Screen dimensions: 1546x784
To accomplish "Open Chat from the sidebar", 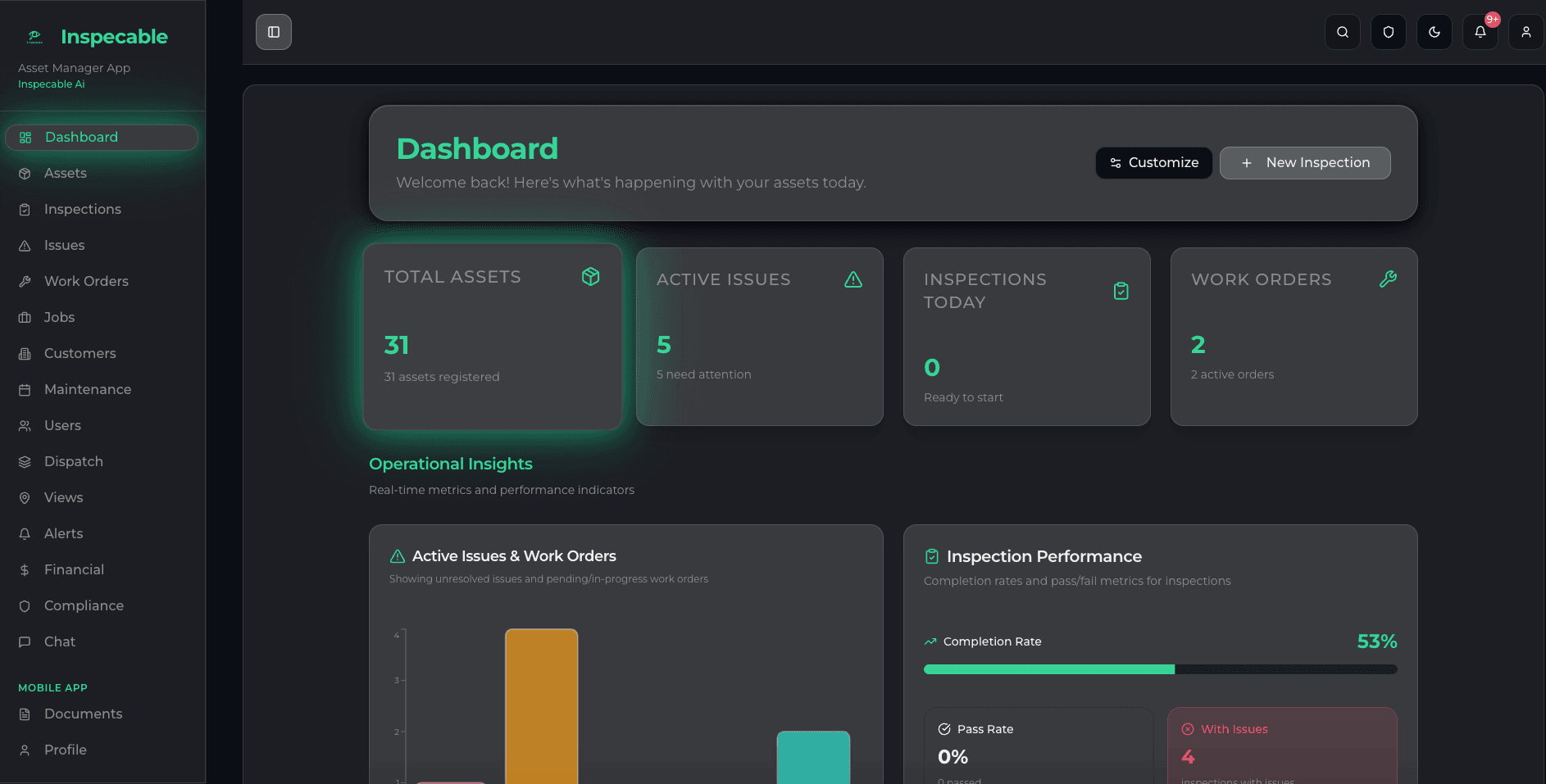I will (x=102, y=642).
